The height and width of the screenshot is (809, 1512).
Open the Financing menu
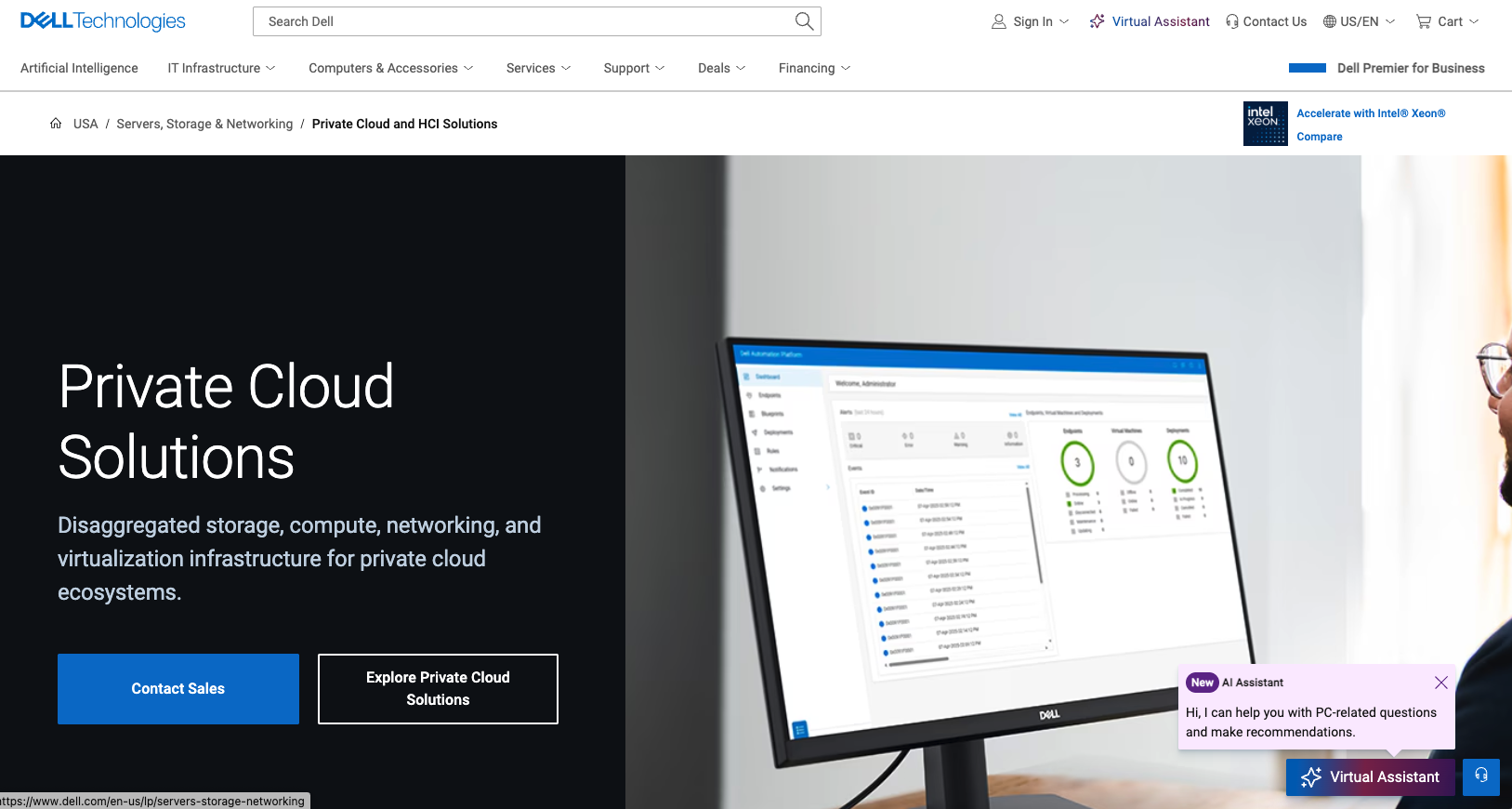(x=815, y=68)
